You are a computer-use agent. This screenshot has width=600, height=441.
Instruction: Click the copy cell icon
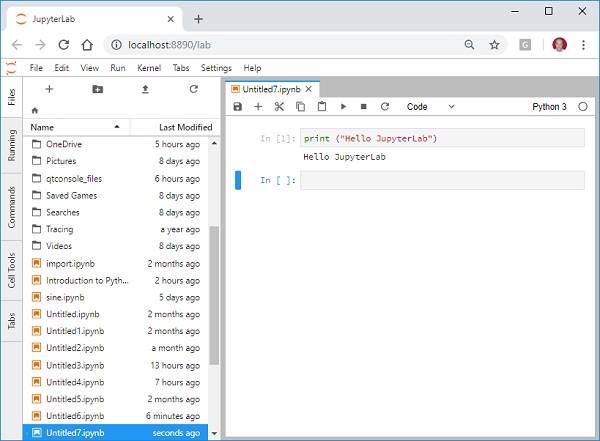click(x=300, y=107)
